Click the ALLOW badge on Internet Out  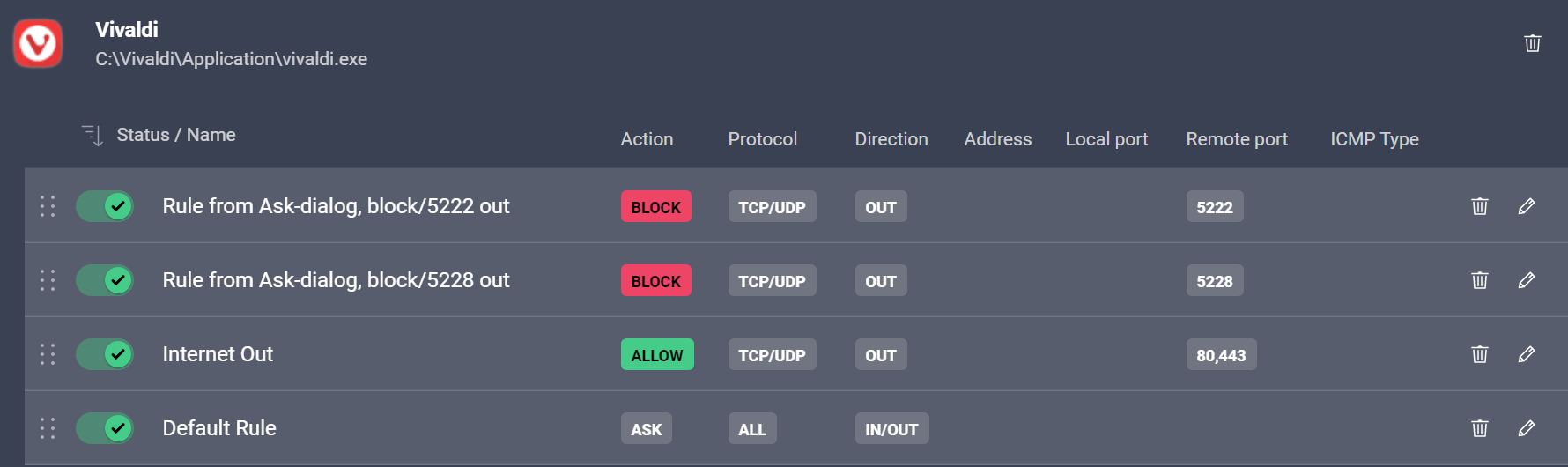pos(656,355)
